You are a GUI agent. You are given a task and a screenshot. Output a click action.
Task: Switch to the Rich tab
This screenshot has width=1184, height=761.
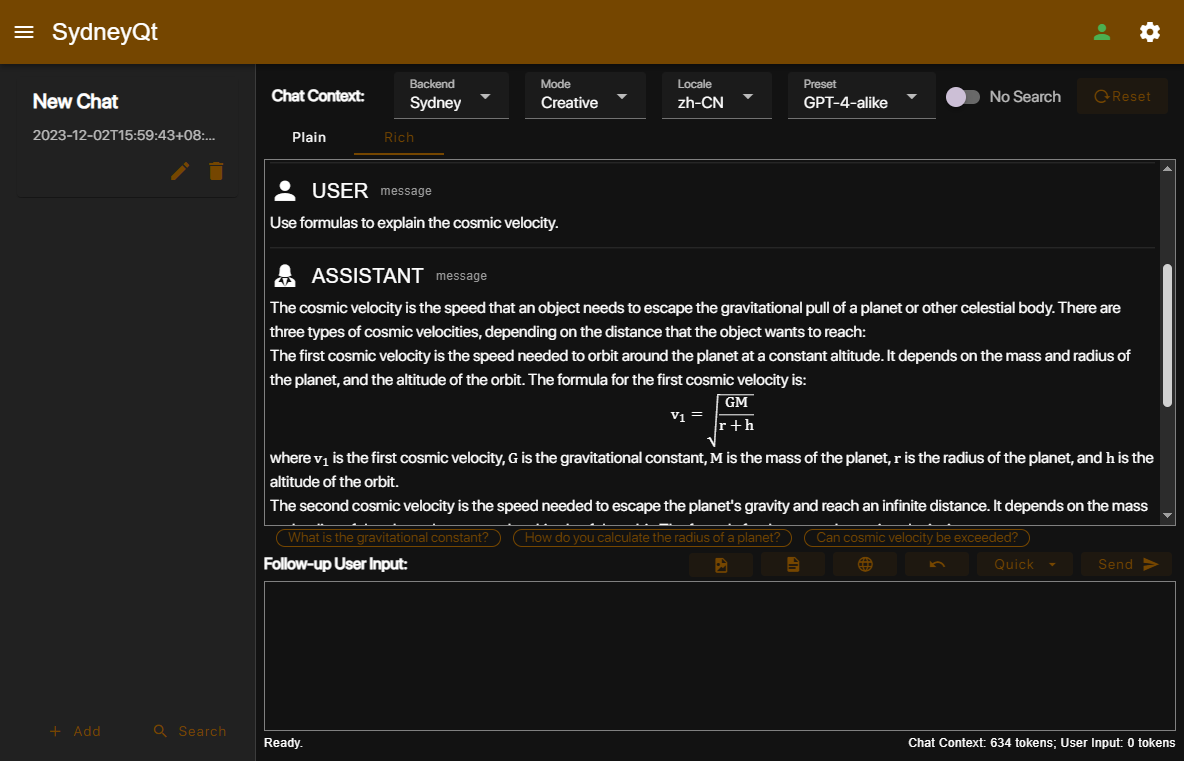tap(399, 137)
